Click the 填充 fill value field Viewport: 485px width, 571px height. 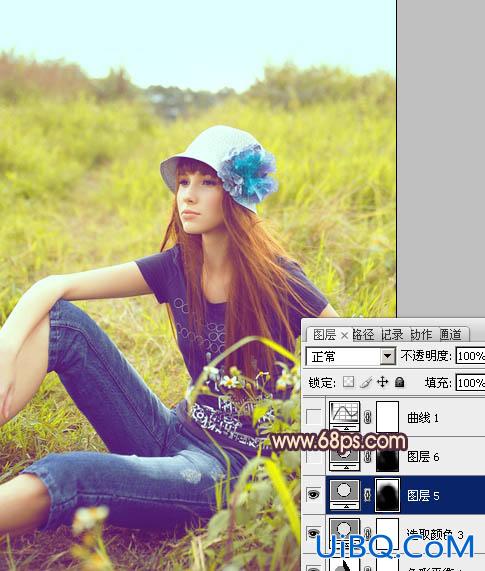tap(470, 382)
